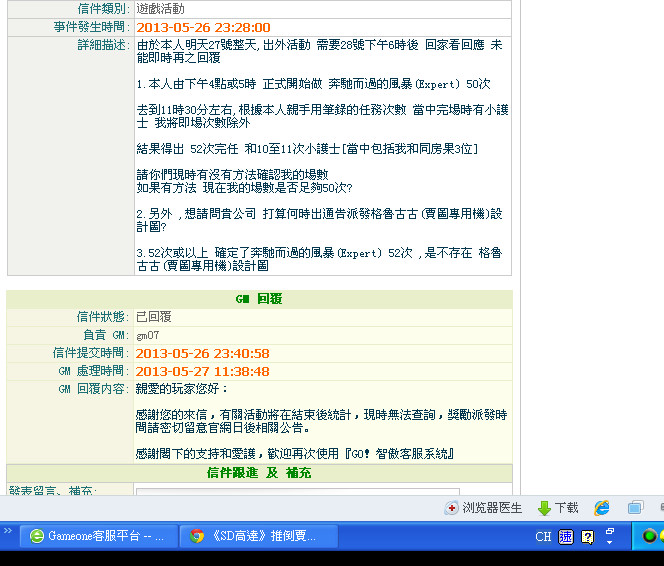Click the 下載 download label in status bar

point(567,508)
